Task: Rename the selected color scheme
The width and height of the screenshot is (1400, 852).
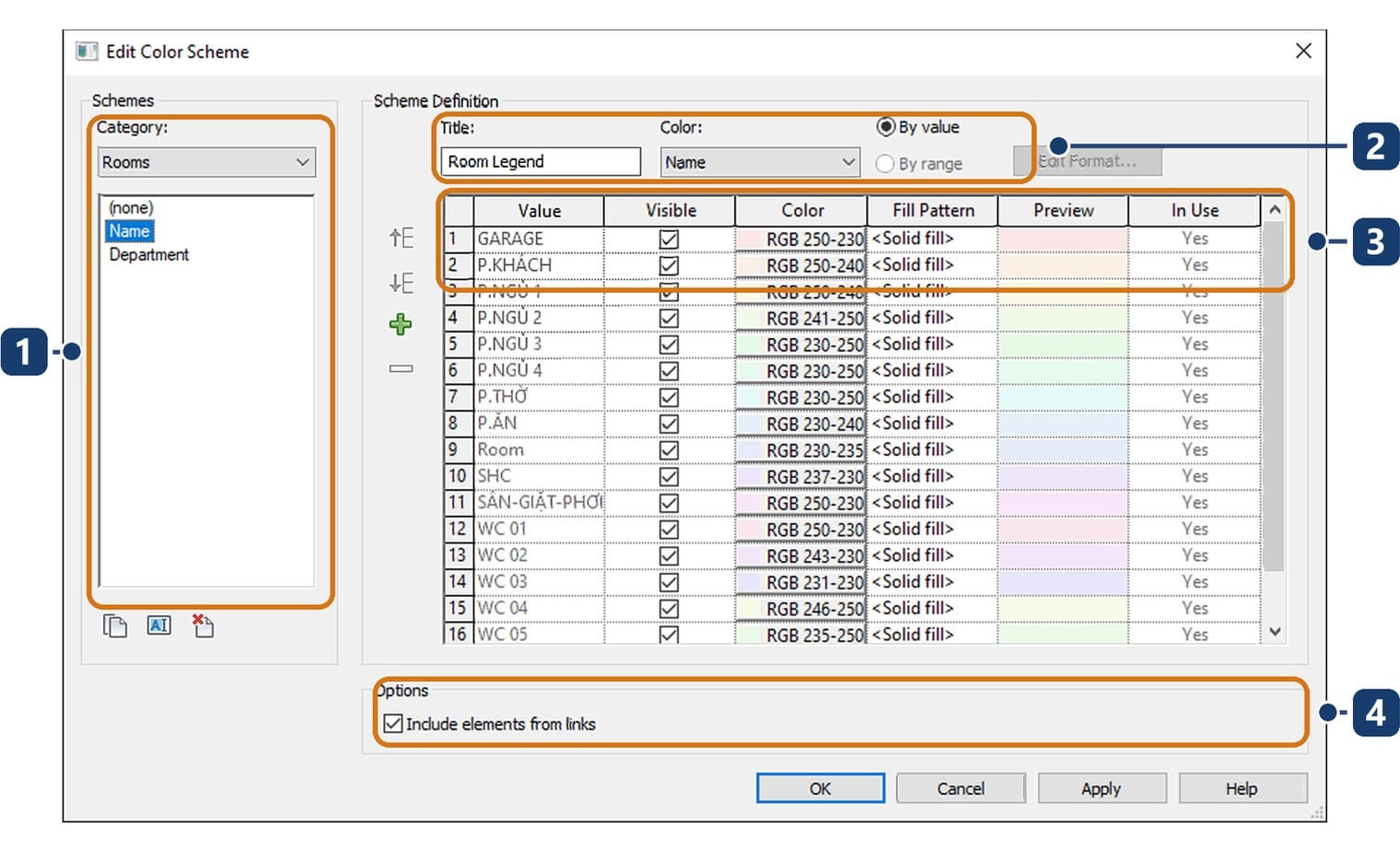Action: 159,626
